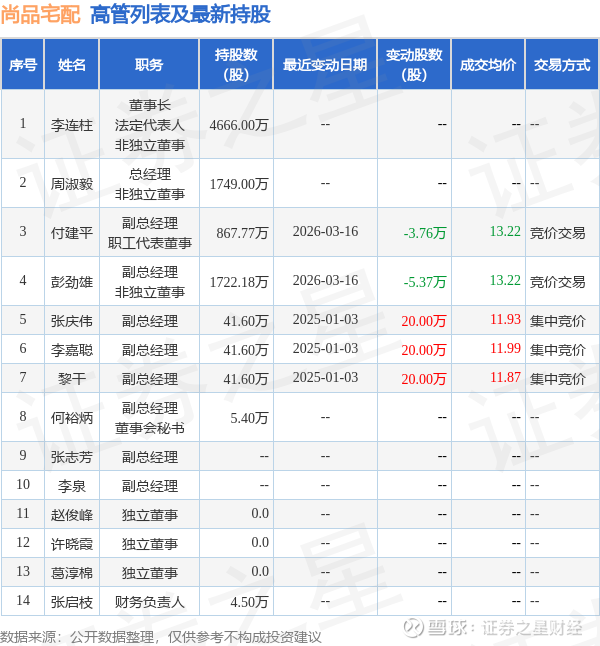Screen dimensions: 600x646
Task: Click 彭劲雄's date 2026-03-16
Action: [325, 280]
